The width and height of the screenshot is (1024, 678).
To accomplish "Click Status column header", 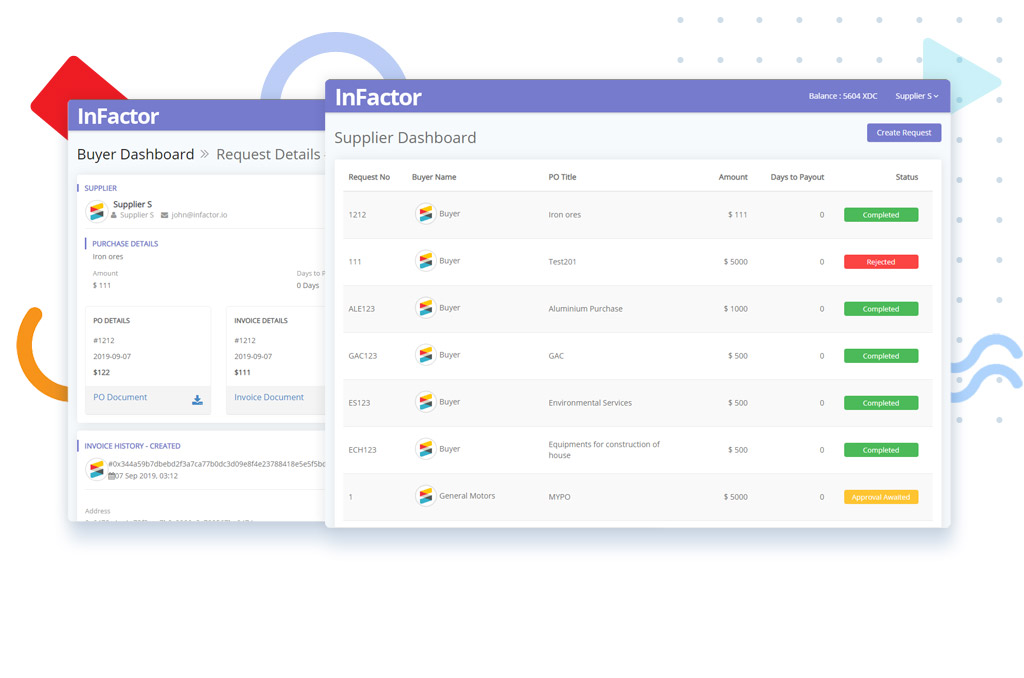I will coord(906,177).
